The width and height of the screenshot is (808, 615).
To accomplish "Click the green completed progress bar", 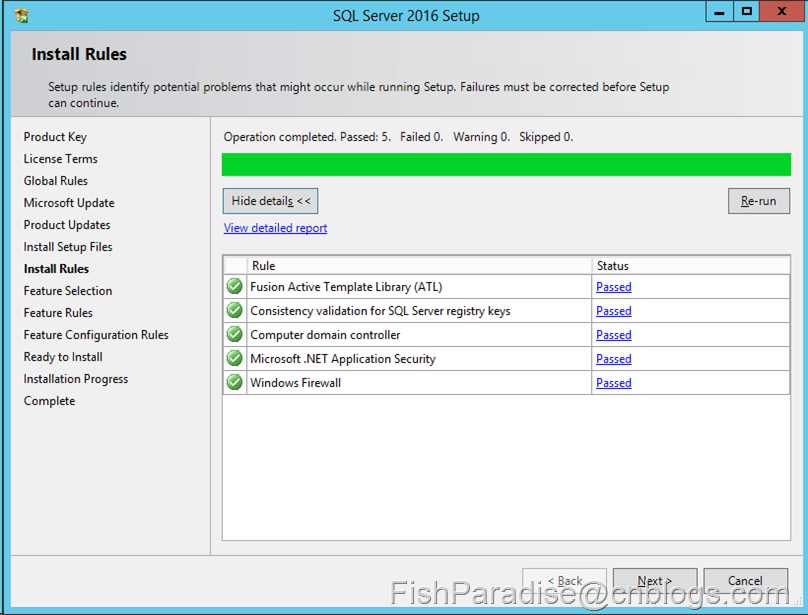I will click(506, 164).
